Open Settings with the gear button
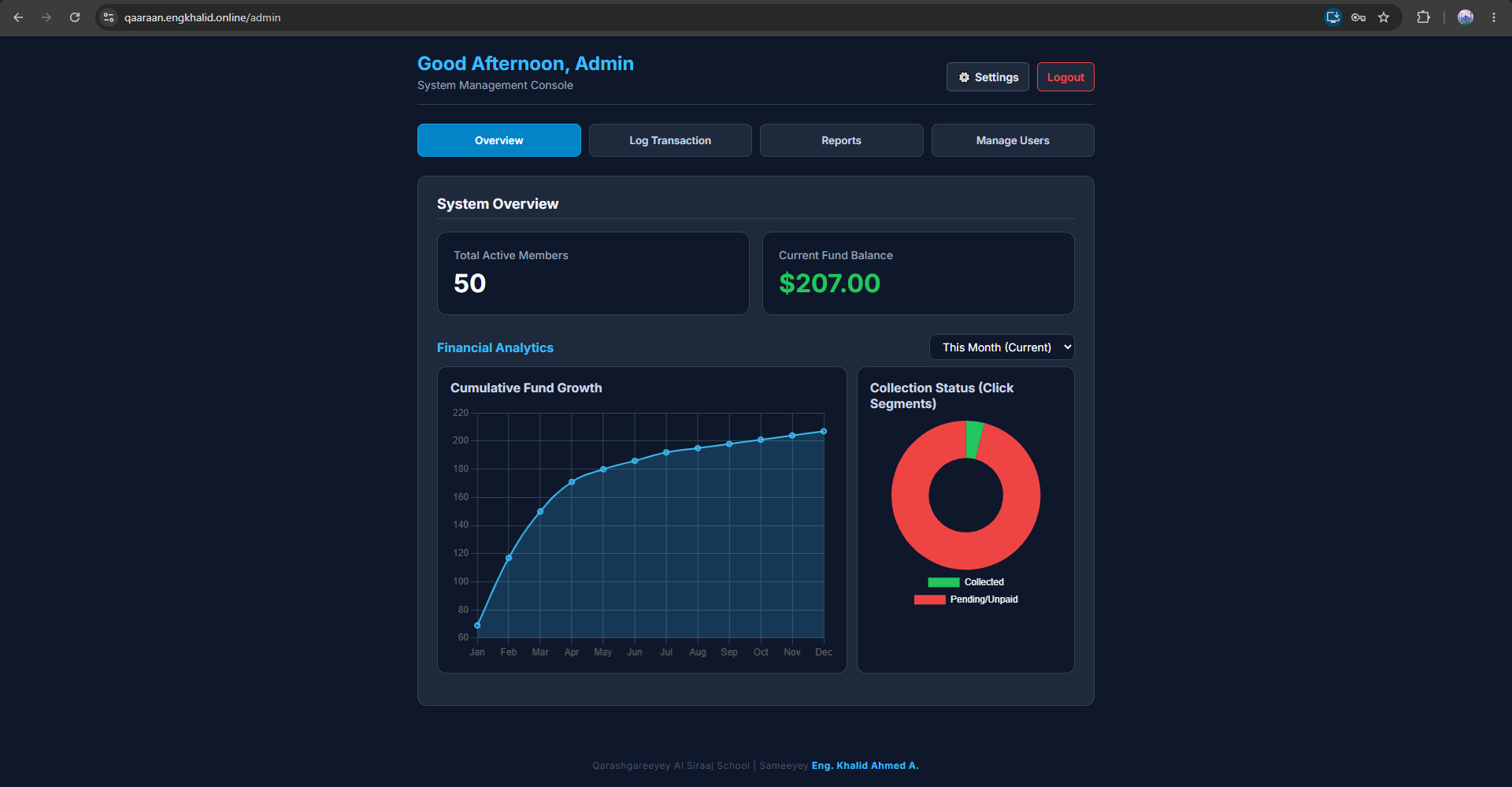The image size is (1512, 787). [x=988, y=77]
